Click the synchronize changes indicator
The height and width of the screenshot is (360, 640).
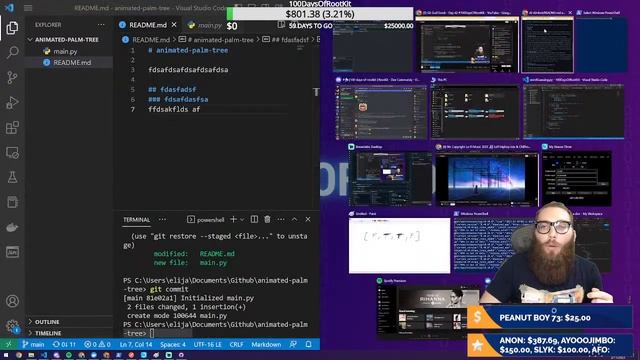[64, 344]
